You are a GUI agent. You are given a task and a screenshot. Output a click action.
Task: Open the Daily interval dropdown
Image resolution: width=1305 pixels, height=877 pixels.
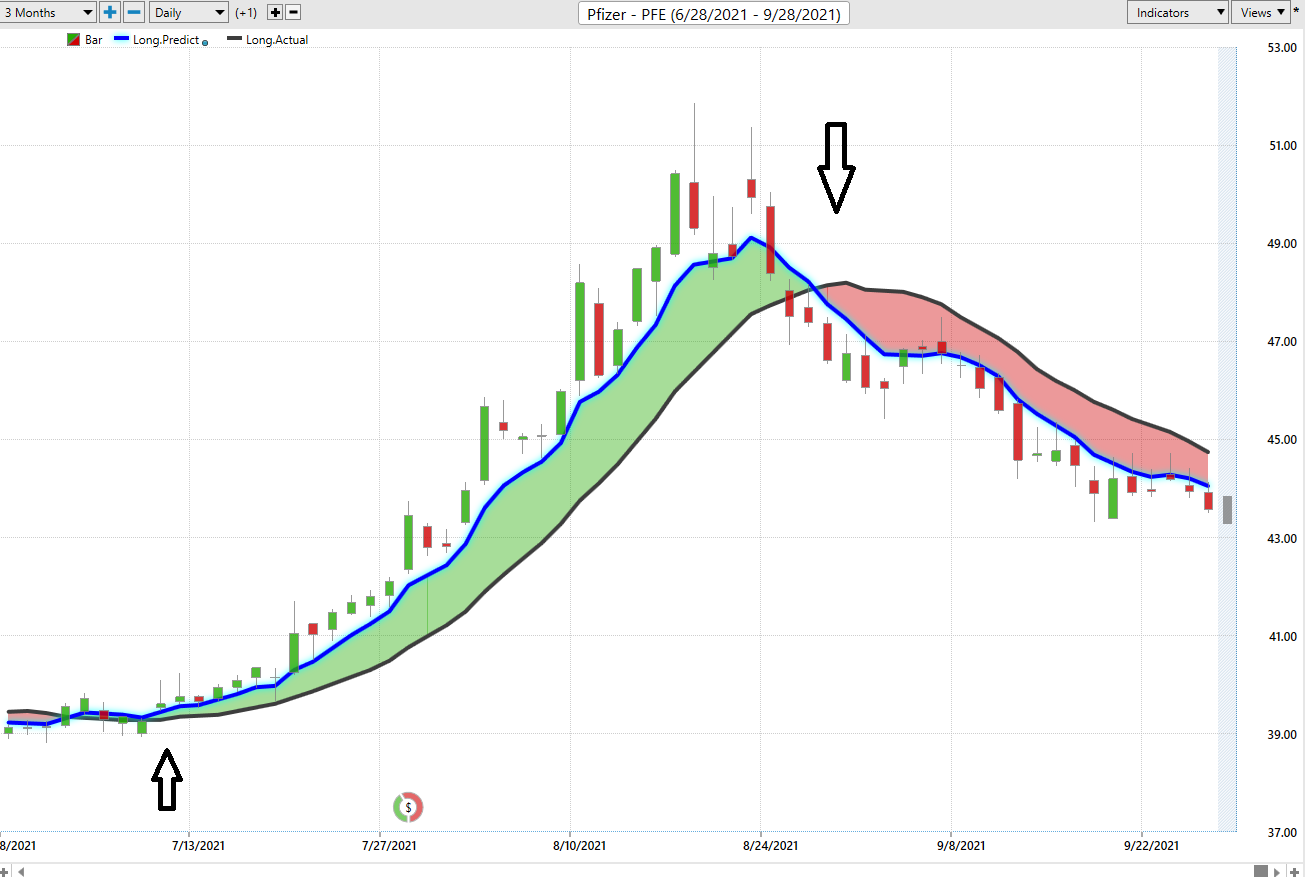coord(189,13)
